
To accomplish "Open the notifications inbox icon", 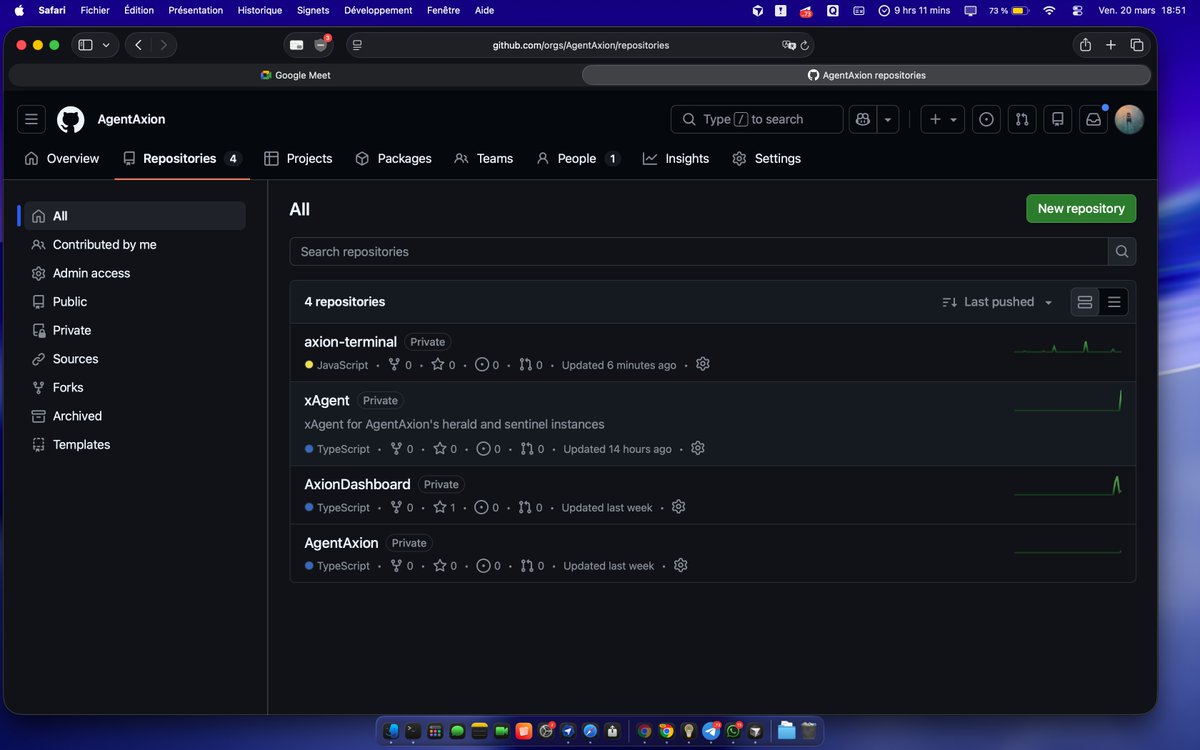I will (x=1093, y=119).
